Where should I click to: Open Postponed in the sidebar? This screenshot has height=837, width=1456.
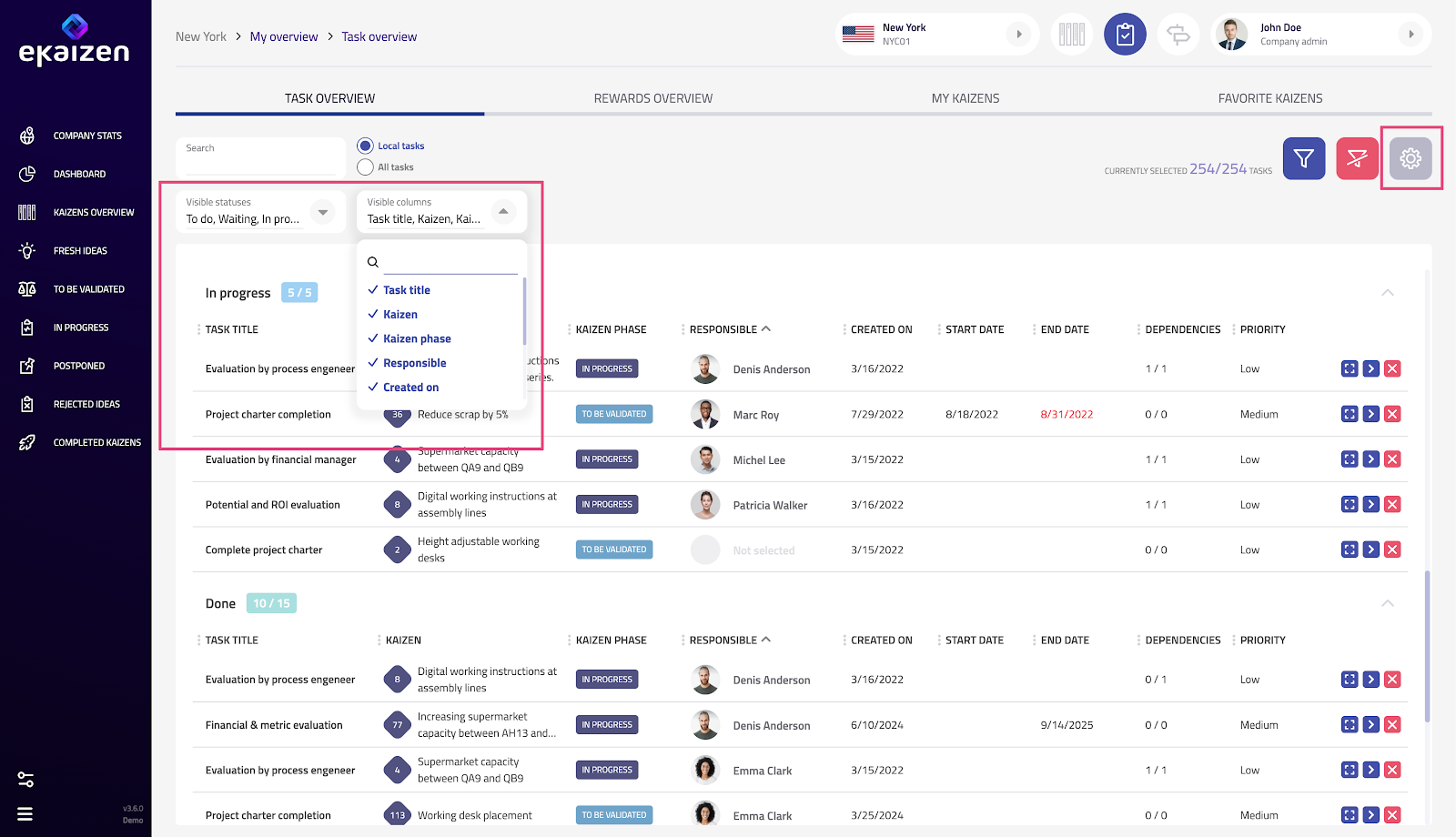[62, 366]
